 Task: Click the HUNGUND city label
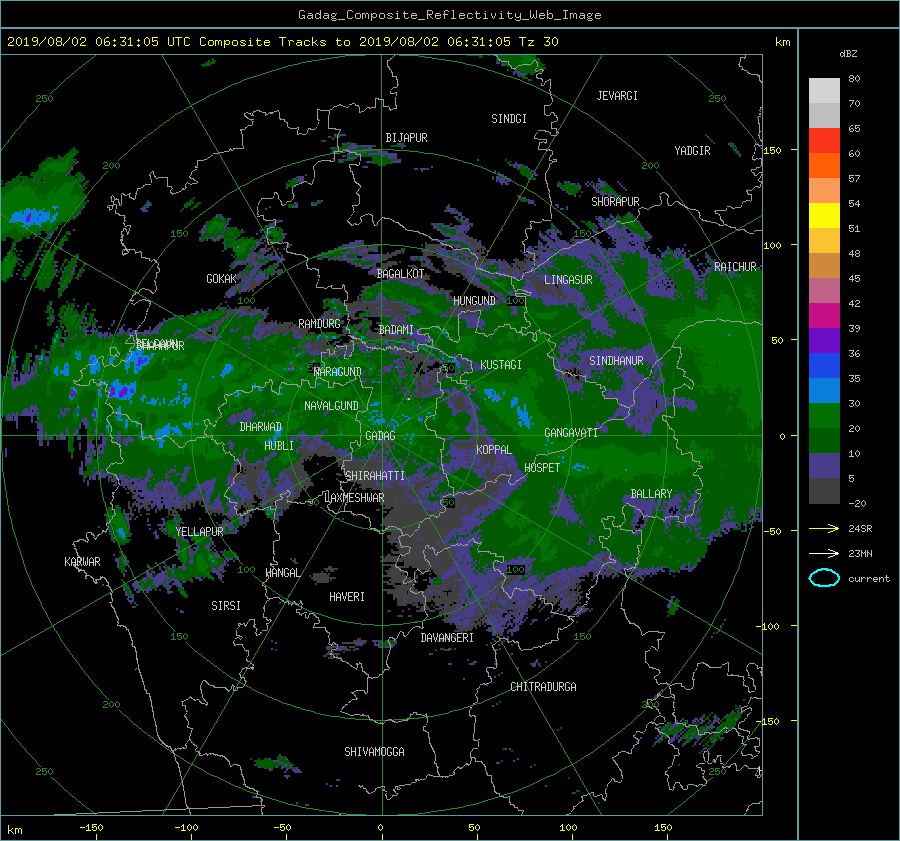pyautogui.click(x=474, y=301)
